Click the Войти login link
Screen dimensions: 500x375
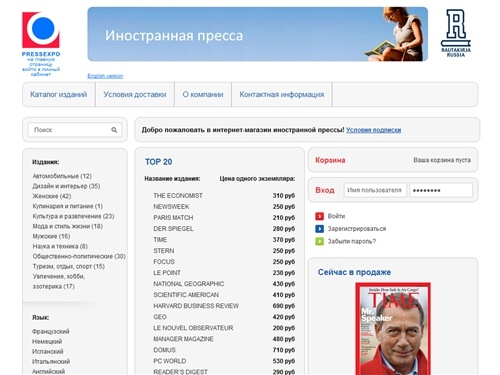pyautogui.click(x=336, y=216)
